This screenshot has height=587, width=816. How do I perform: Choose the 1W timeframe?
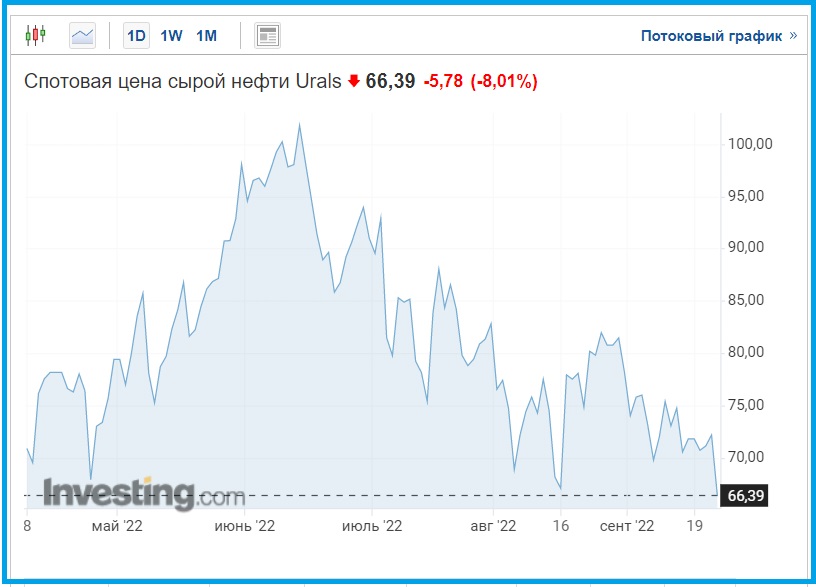171,36
